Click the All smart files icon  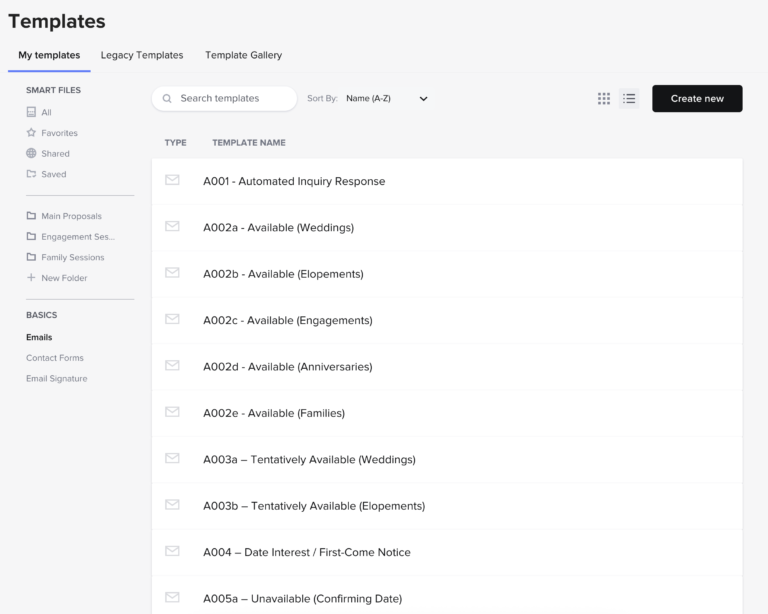tap(31, 112)
